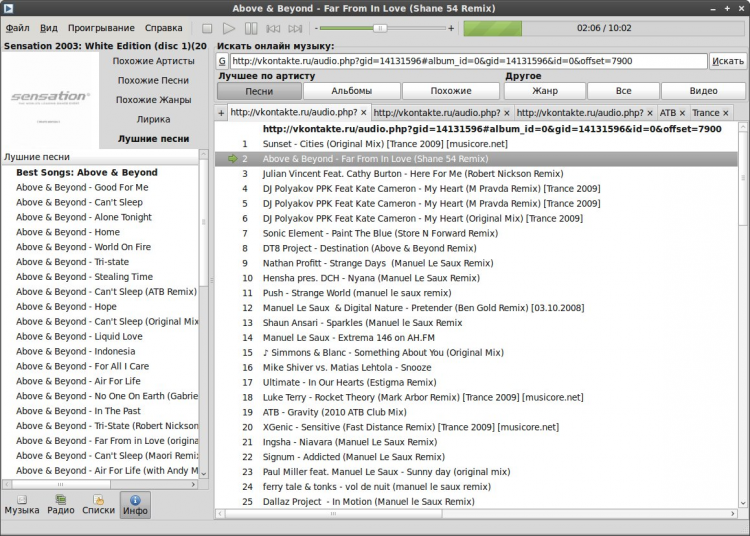Click right arrow of playlist horizontal scrollbar

(x=733, y=514)
